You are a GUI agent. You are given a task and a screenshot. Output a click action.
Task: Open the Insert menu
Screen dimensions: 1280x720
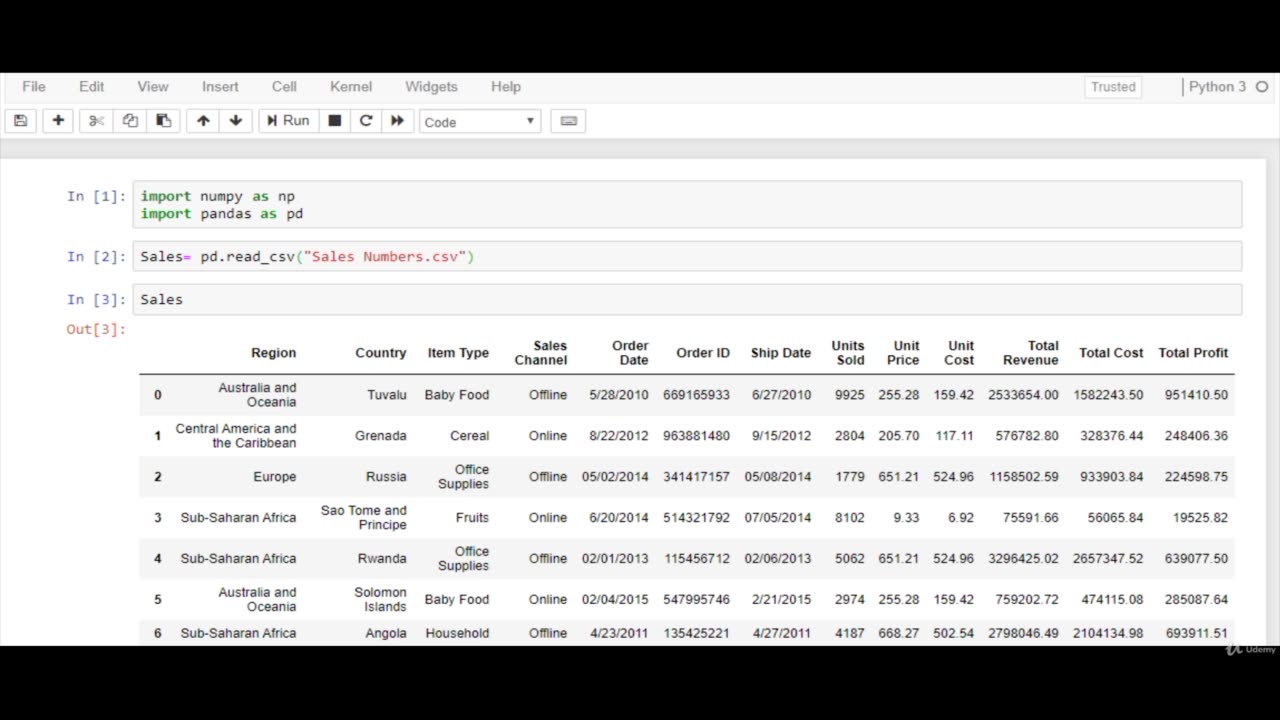(x=220, y=87)
